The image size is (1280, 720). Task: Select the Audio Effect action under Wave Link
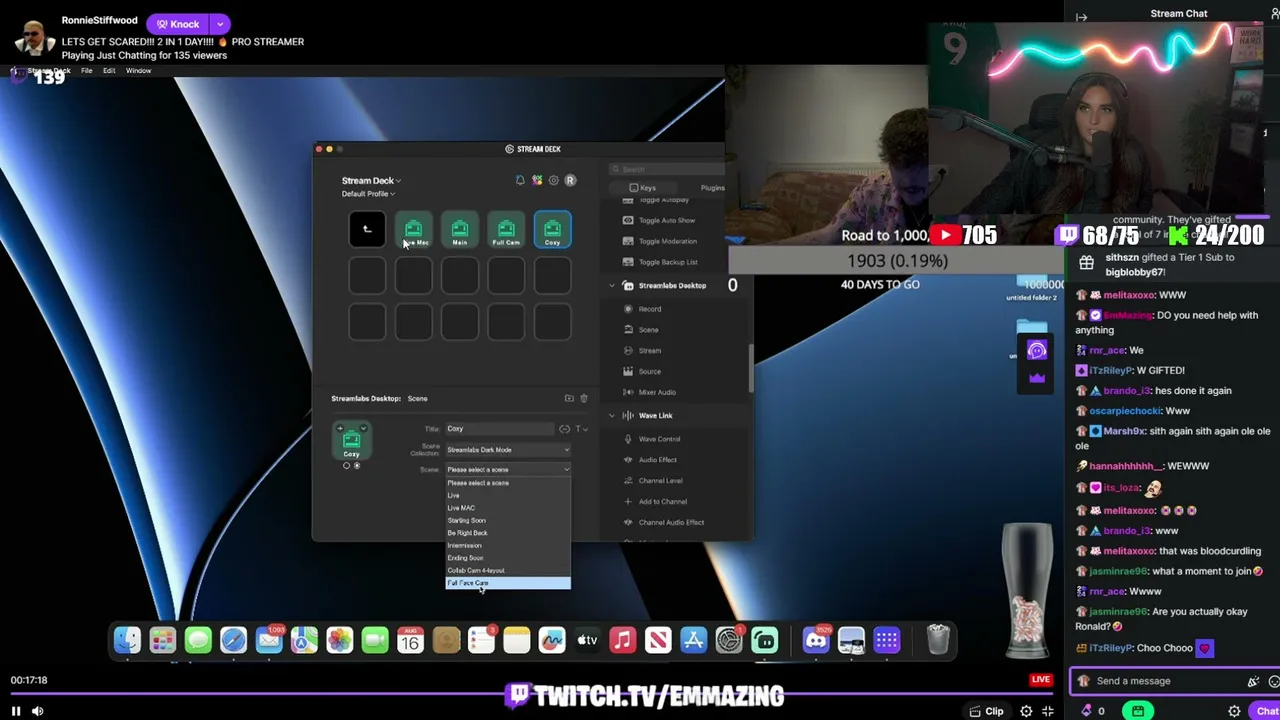coord(657,460)
